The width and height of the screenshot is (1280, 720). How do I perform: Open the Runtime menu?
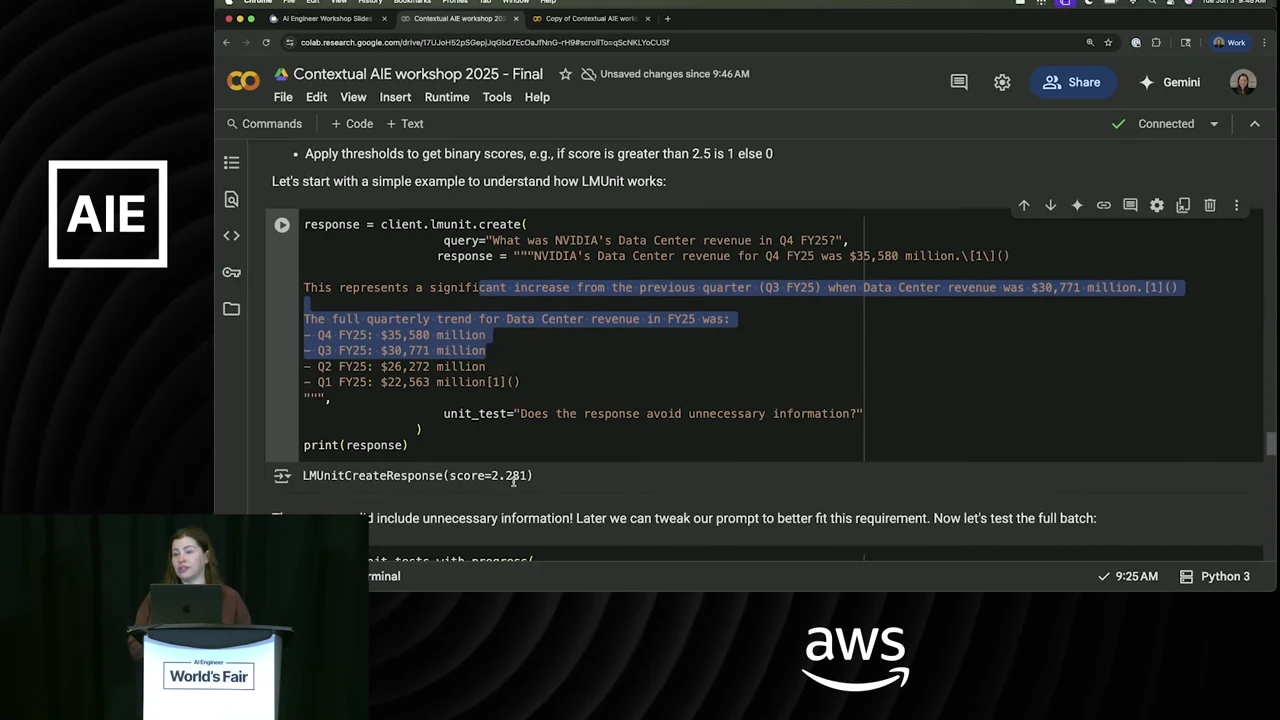pos(447,97)
